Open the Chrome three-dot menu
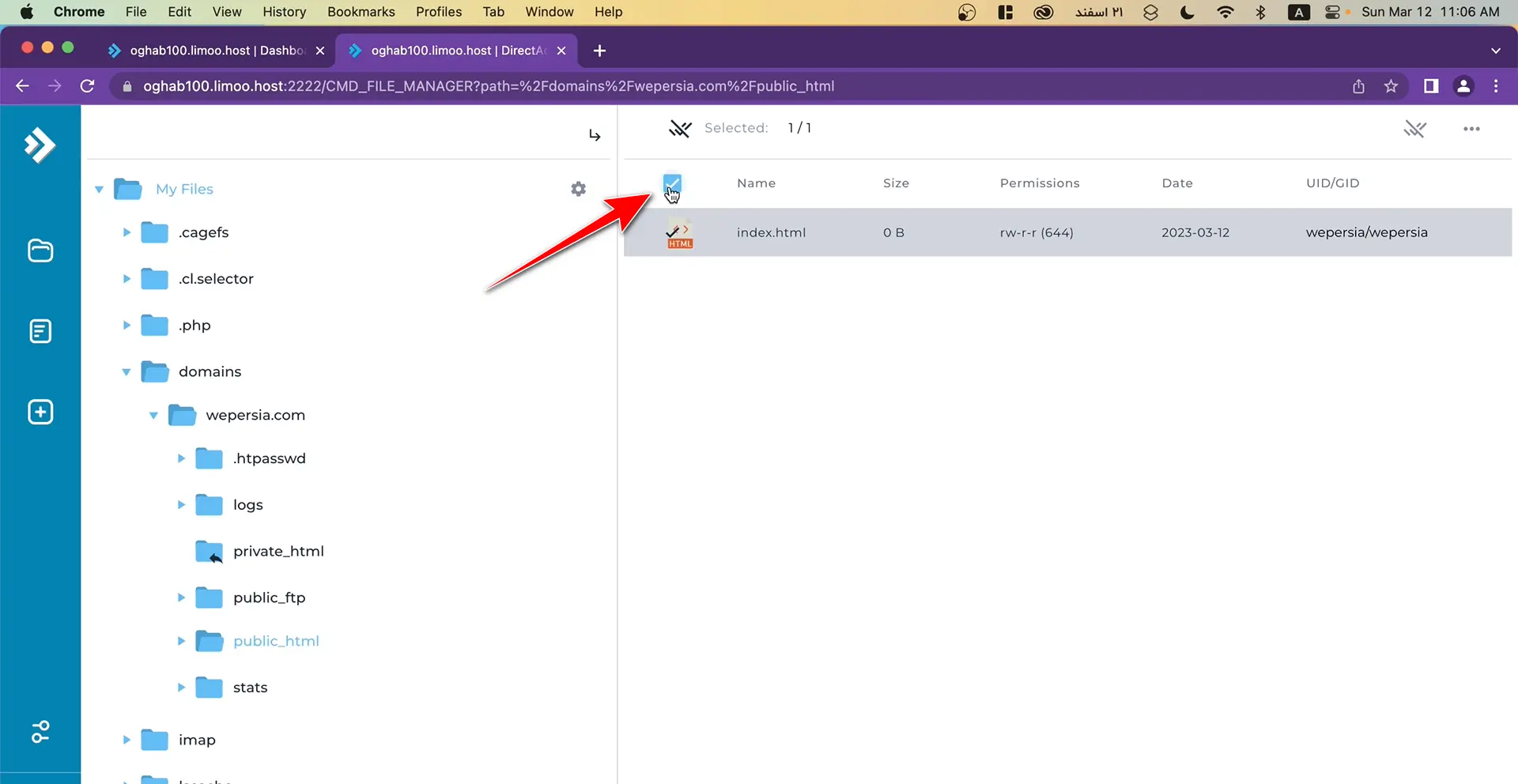Screen dimensions: 1518x784 [1496, 86]
